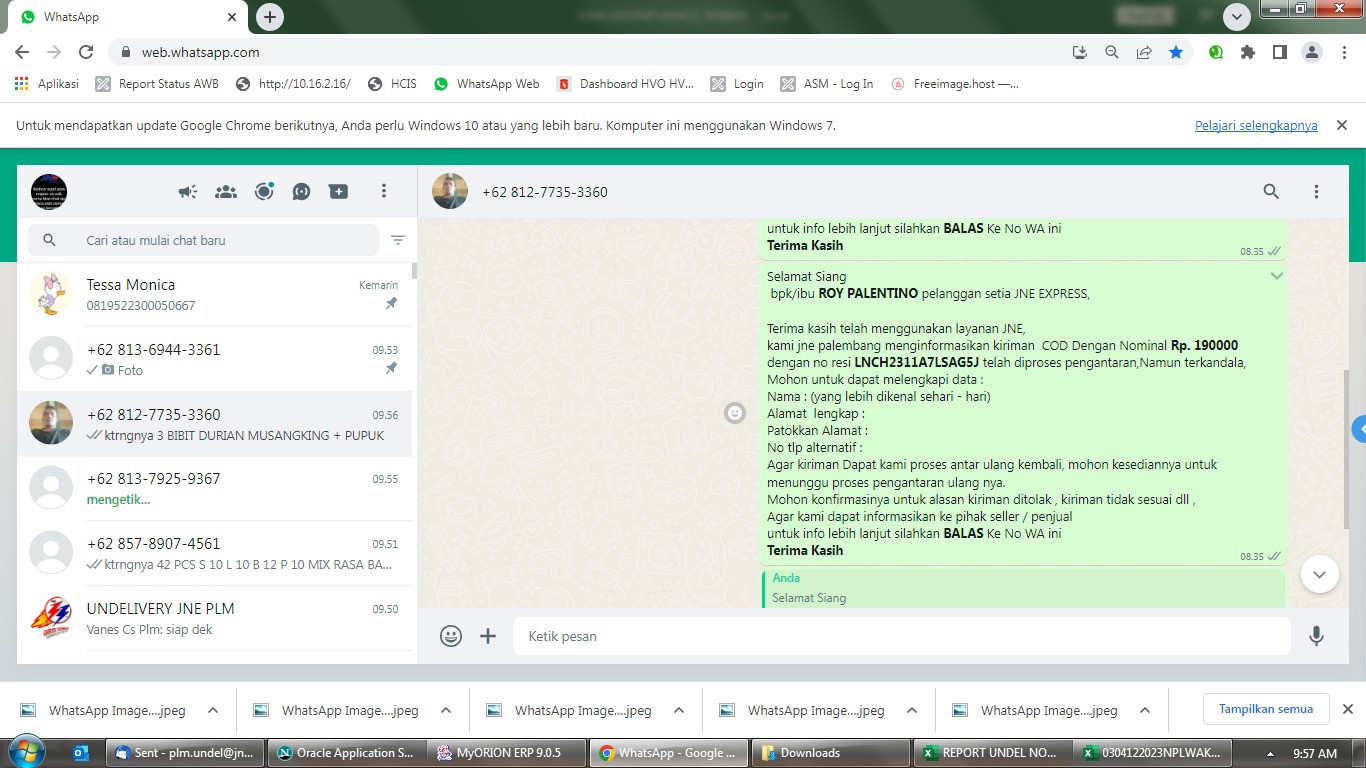
Task: Open the chat with +62 857-8907-4561
Action: (215, 553)
